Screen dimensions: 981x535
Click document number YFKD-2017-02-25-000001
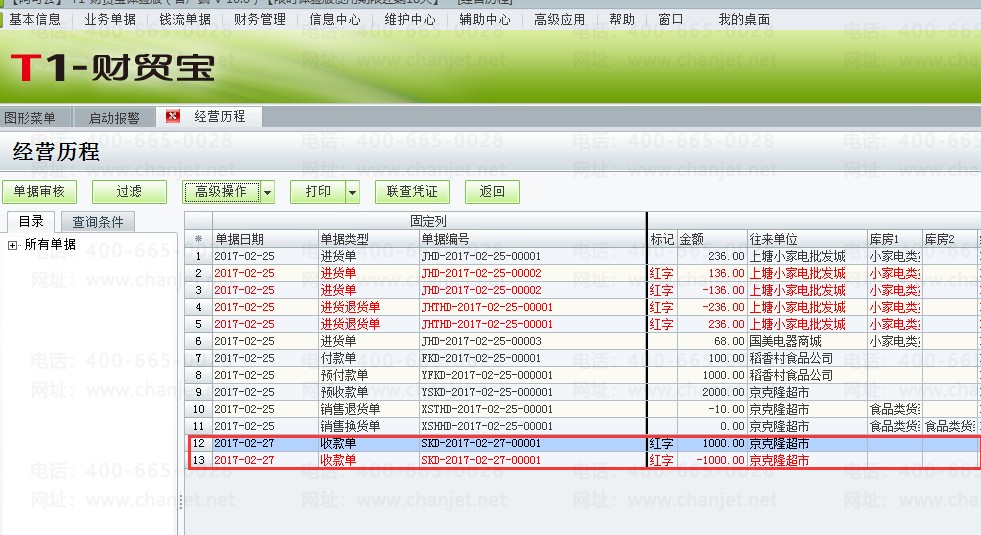coord(487,375)
